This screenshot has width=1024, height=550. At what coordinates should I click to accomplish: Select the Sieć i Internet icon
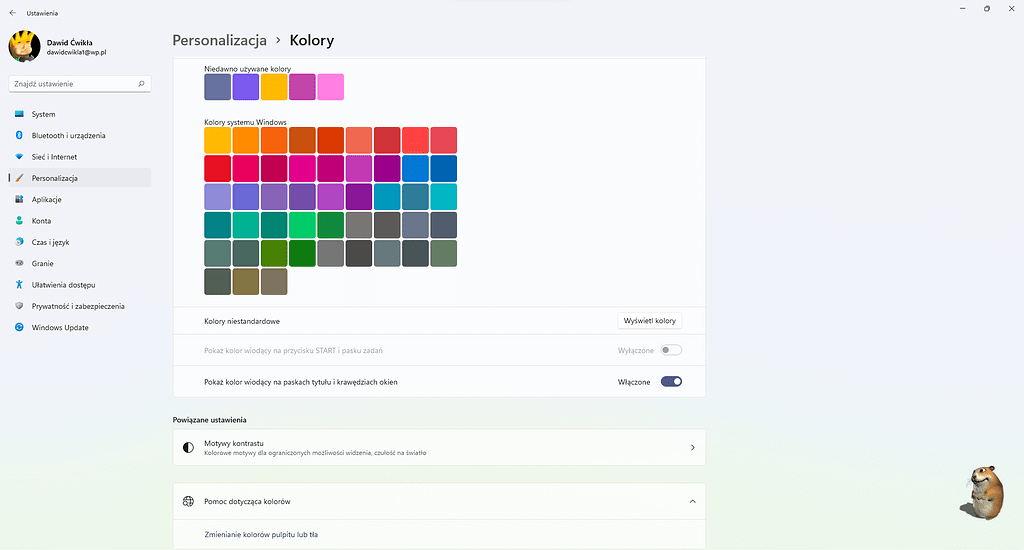coord(19,157)
